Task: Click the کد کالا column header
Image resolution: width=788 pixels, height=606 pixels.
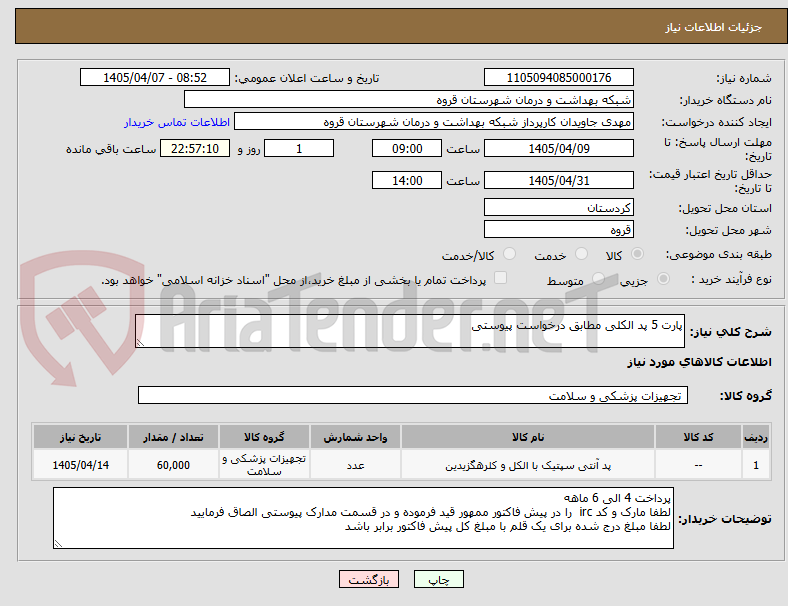Action: [698, 437]
